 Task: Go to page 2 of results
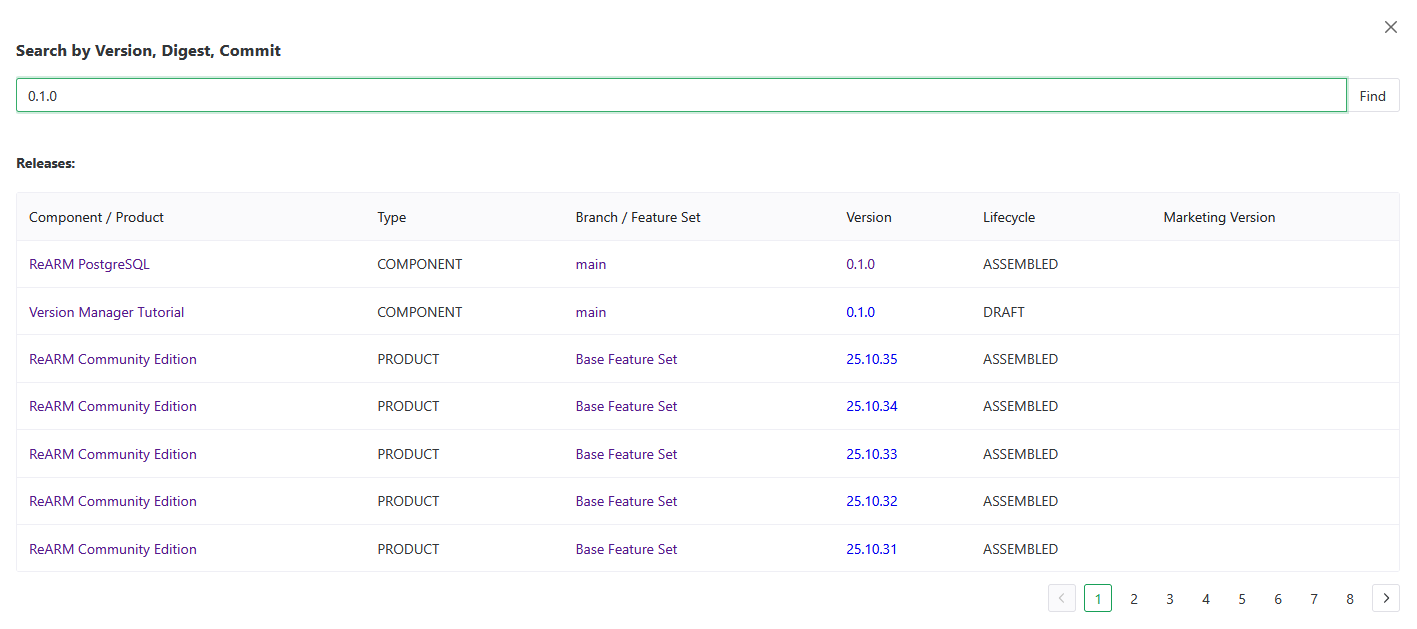point(1133,598)
